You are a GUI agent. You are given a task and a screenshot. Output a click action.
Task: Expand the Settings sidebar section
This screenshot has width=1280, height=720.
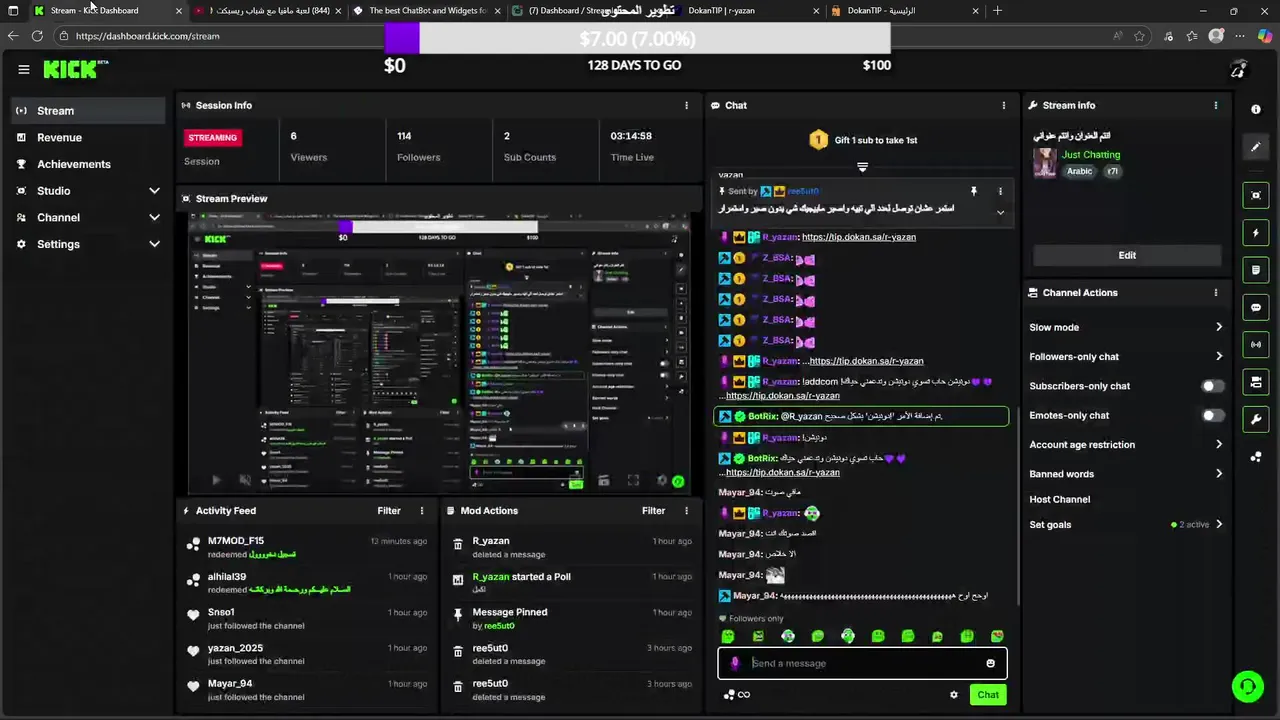pyautogui.click(x=154, y=244)
